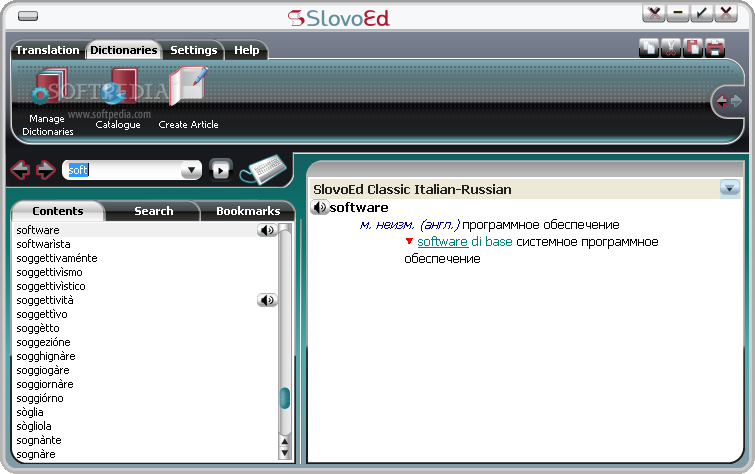
Task: Click the translate play button next to search field
Action: [221, 170]
